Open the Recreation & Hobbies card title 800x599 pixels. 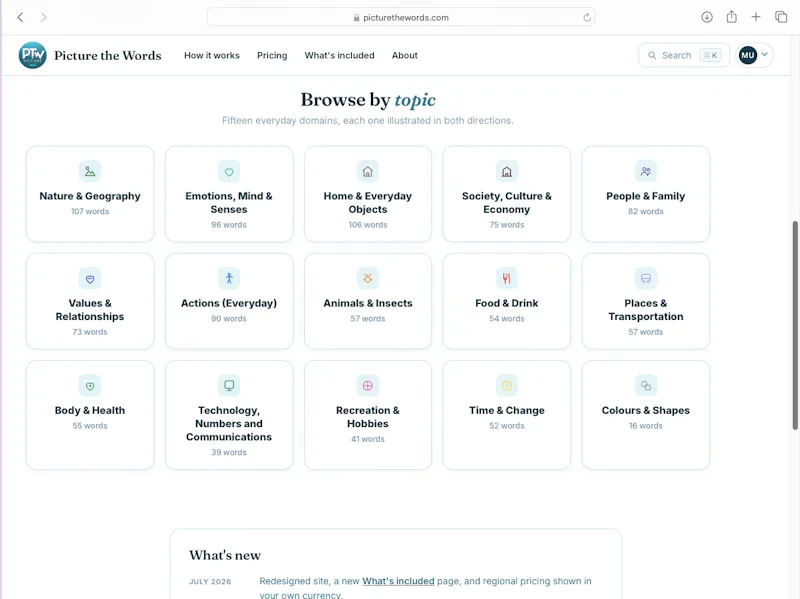[368, 417]
